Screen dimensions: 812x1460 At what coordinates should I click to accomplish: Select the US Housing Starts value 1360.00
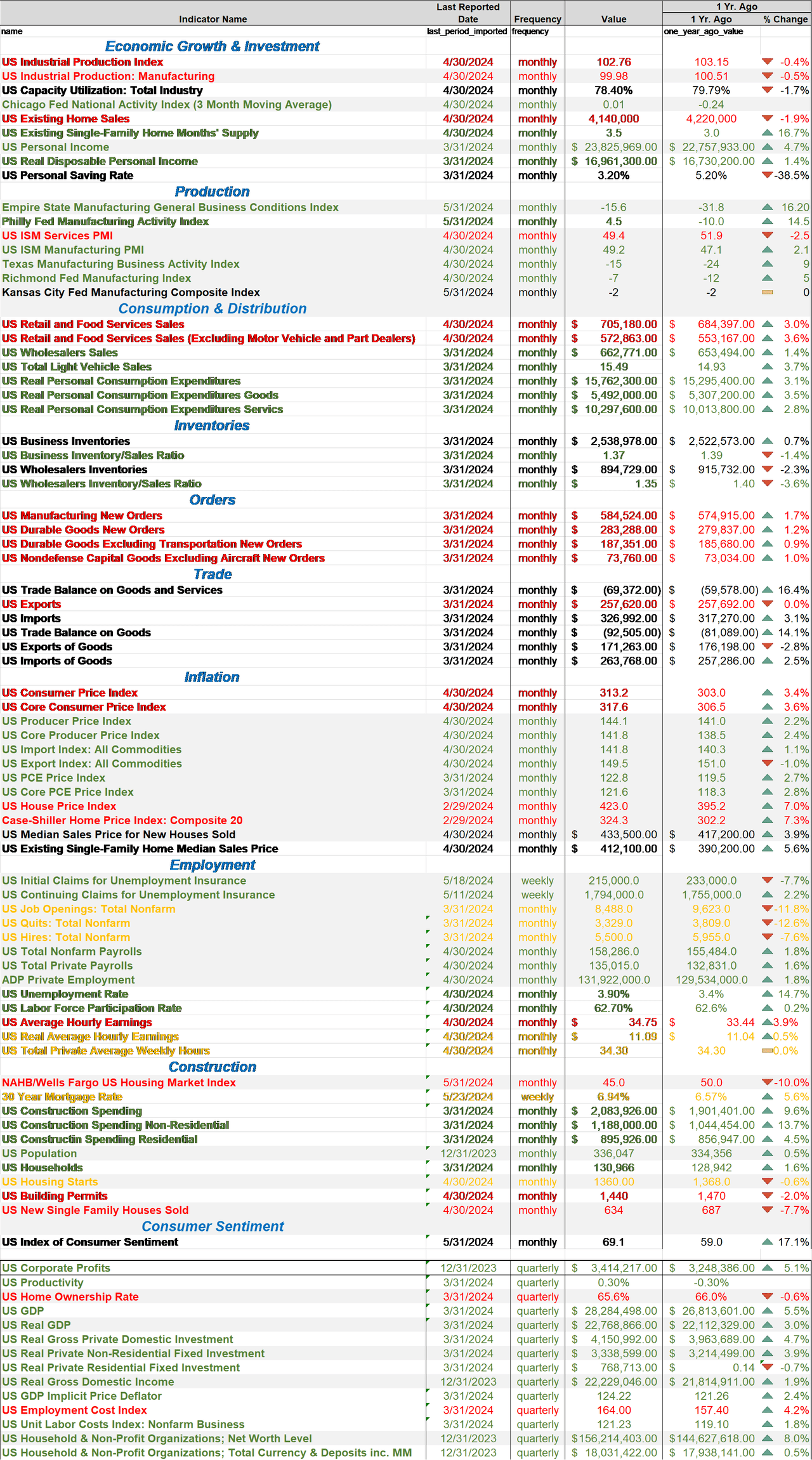tap(613, 1181)
